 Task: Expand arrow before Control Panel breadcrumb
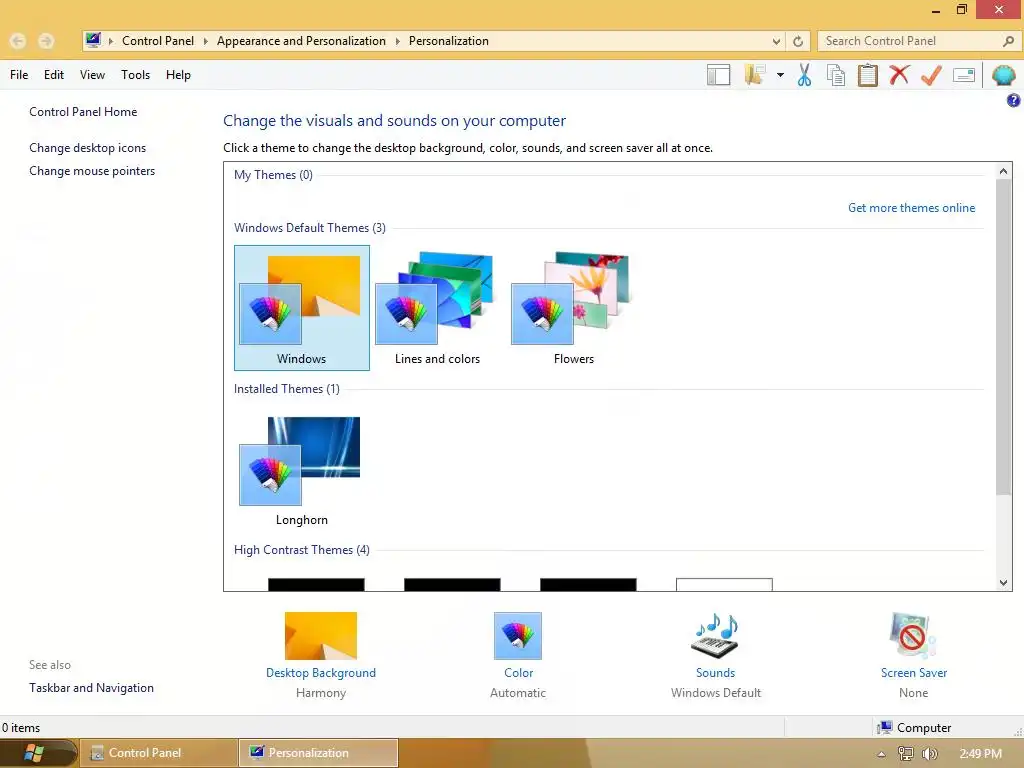coord(111,41)
